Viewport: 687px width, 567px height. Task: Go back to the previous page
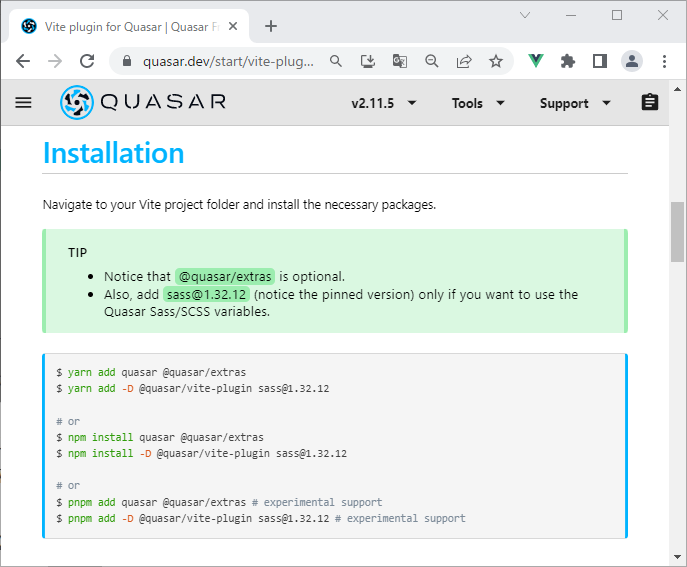[23, 61]
